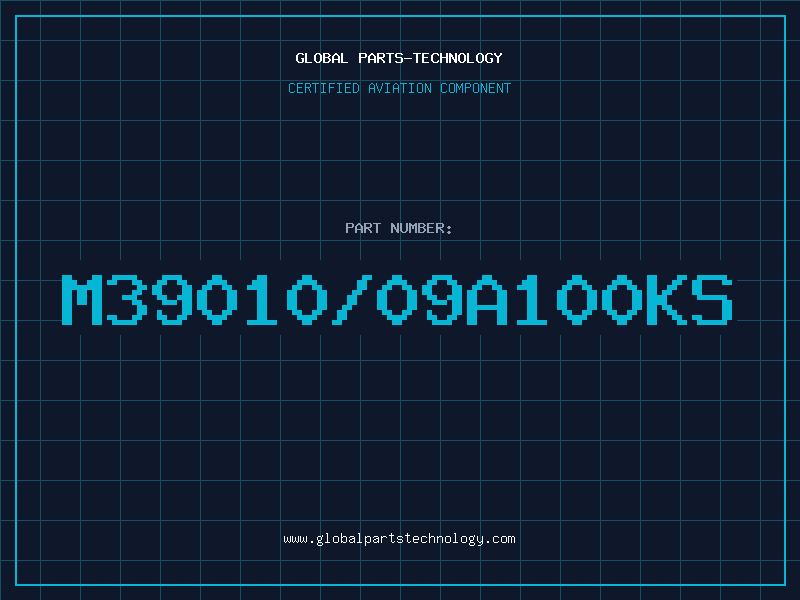This screenshot has height=600, width=800.
Task: Click the word PARTS in the header title
Action: (x=381, y=58)
